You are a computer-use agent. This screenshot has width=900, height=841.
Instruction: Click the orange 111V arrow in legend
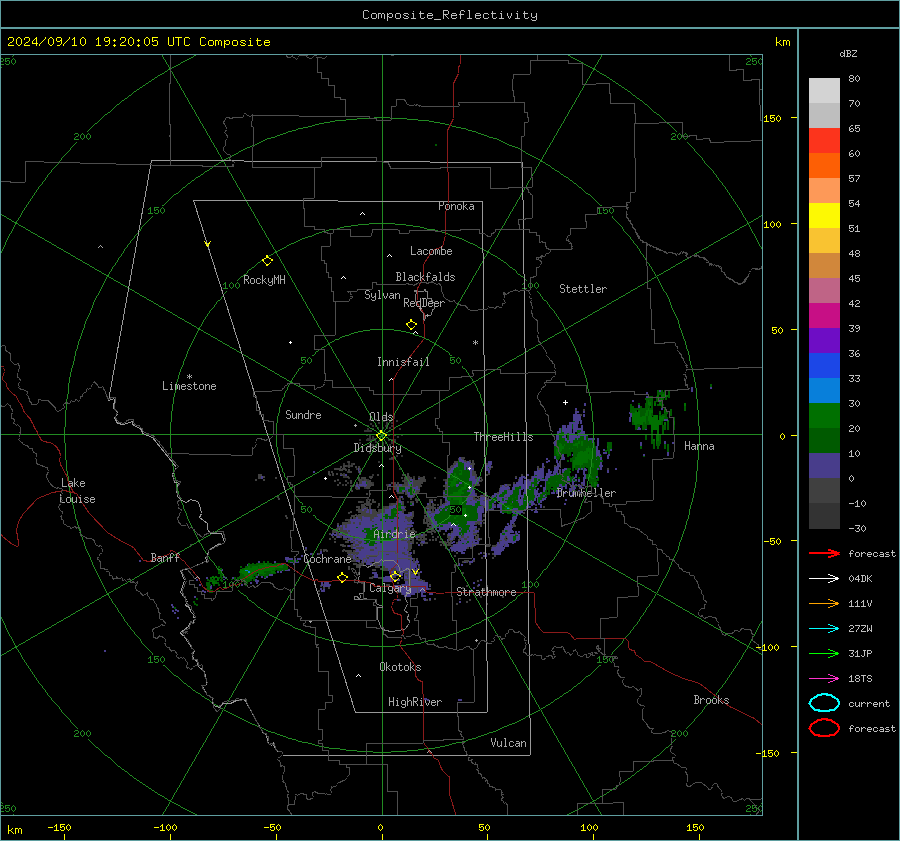(x=824, y=603)
